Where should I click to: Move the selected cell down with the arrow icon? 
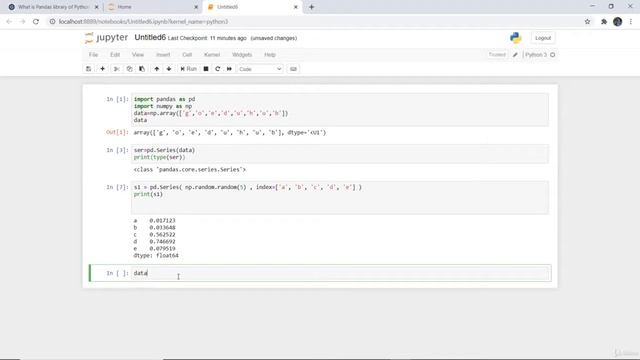point(169,69)
